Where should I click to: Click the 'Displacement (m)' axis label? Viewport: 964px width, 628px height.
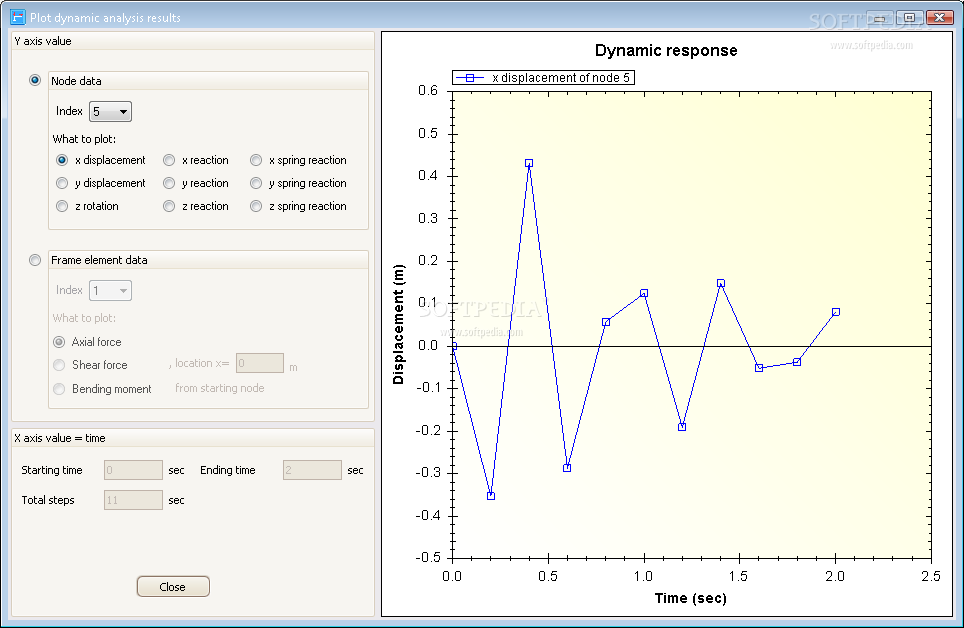tap(398, 325)
